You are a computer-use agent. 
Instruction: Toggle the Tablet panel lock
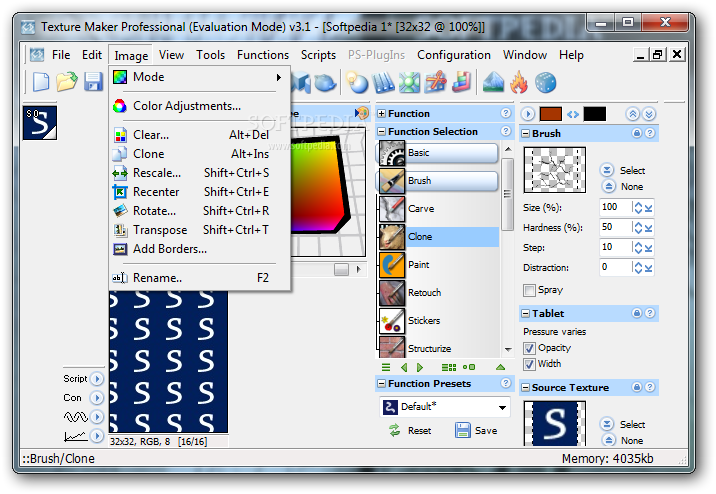click(636, 313)
